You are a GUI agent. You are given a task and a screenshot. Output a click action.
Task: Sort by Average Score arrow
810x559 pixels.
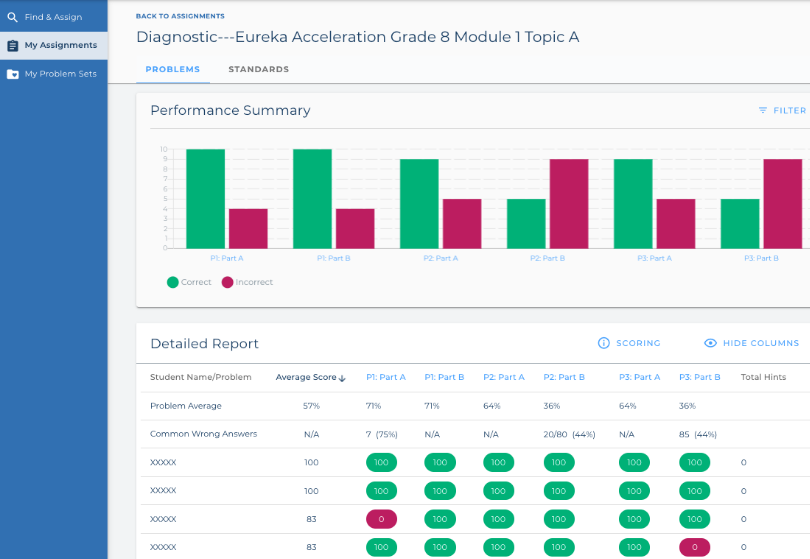click(x=342, y=378)
